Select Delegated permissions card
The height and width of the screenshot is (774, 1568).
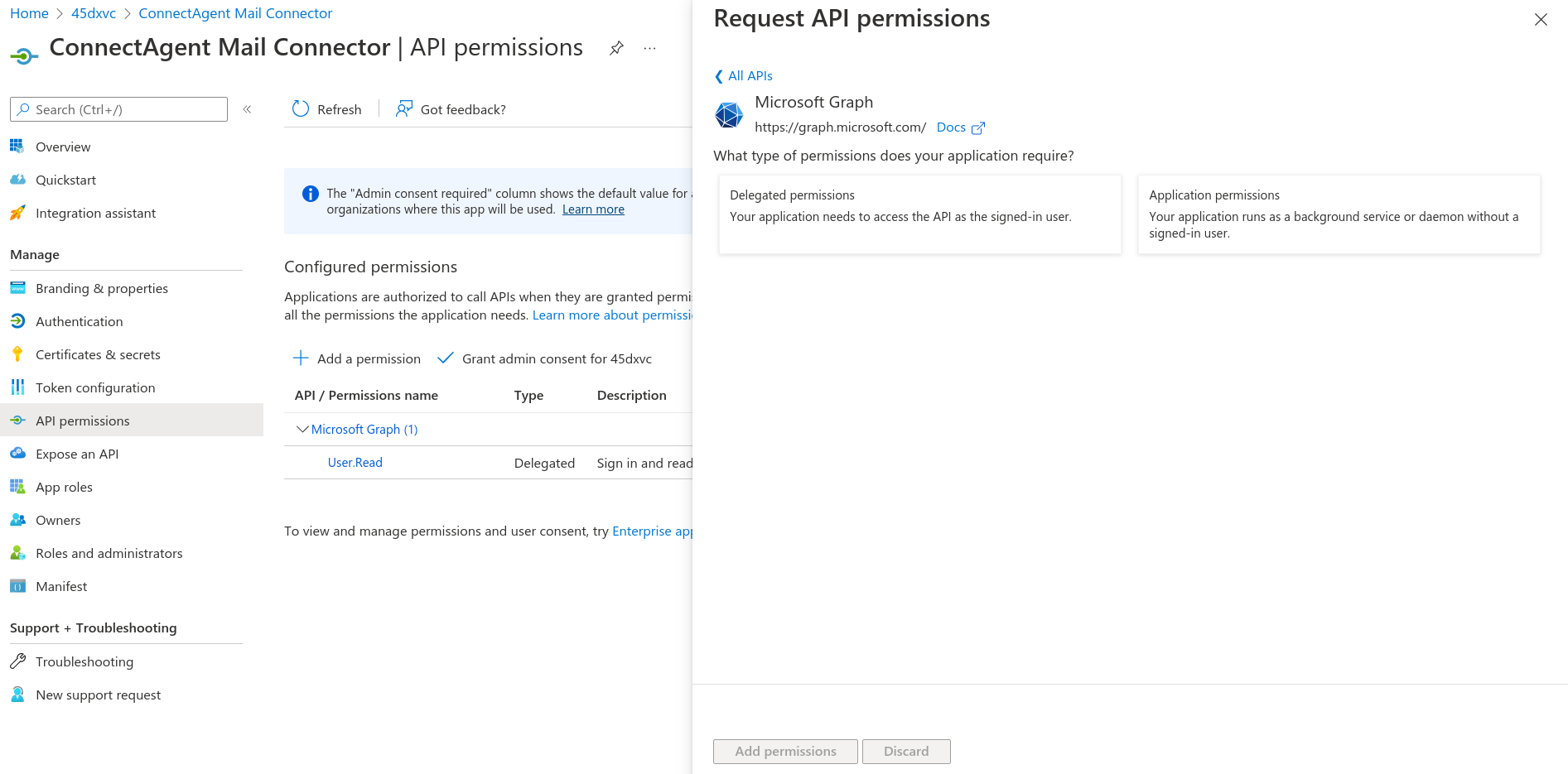point(920,214)
